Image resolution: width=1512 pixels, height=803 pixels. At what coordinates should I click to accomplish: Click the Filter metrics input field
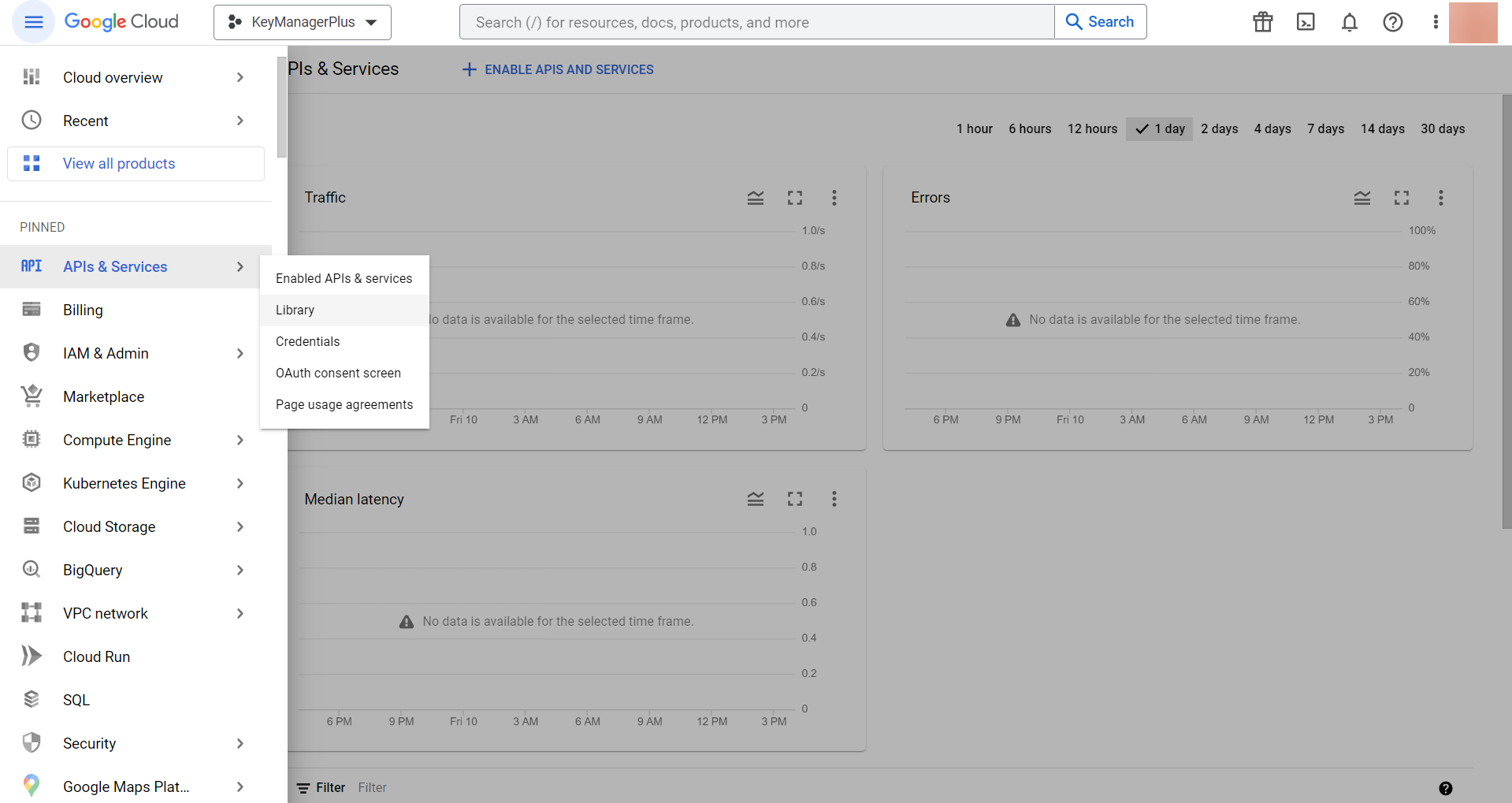click(372, 786)
